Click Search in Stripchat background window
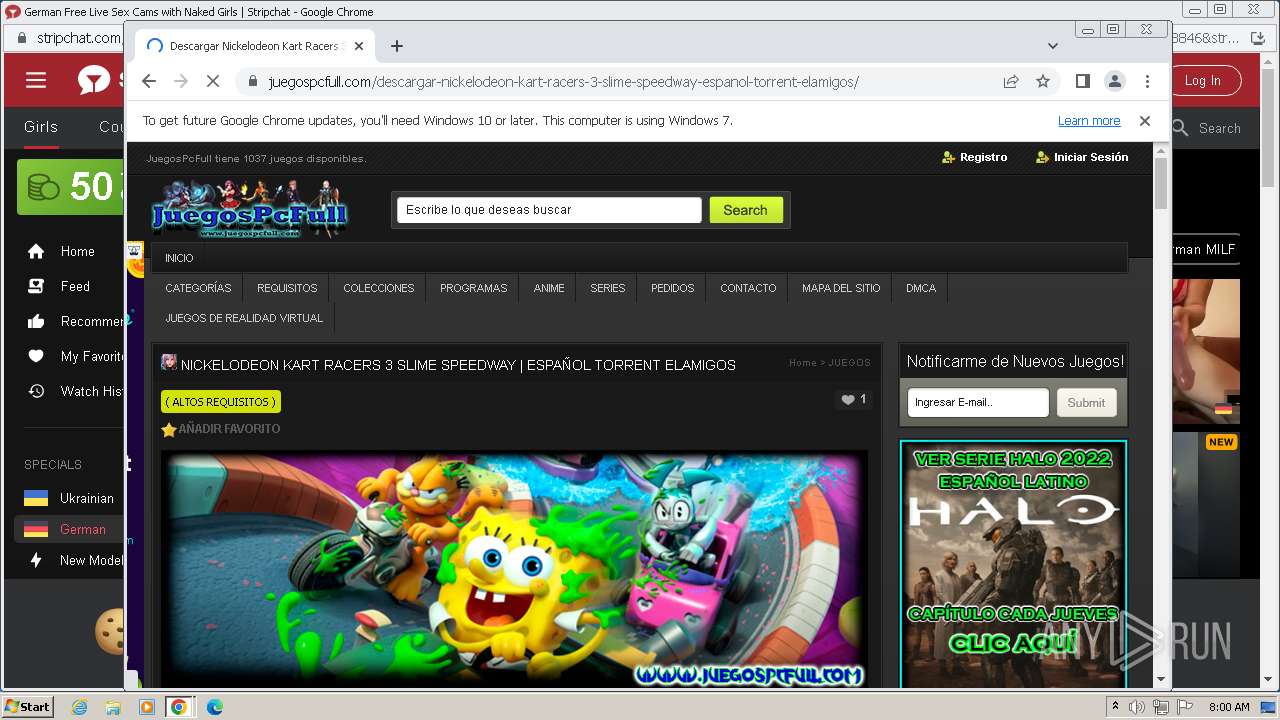 (1207, 128)
